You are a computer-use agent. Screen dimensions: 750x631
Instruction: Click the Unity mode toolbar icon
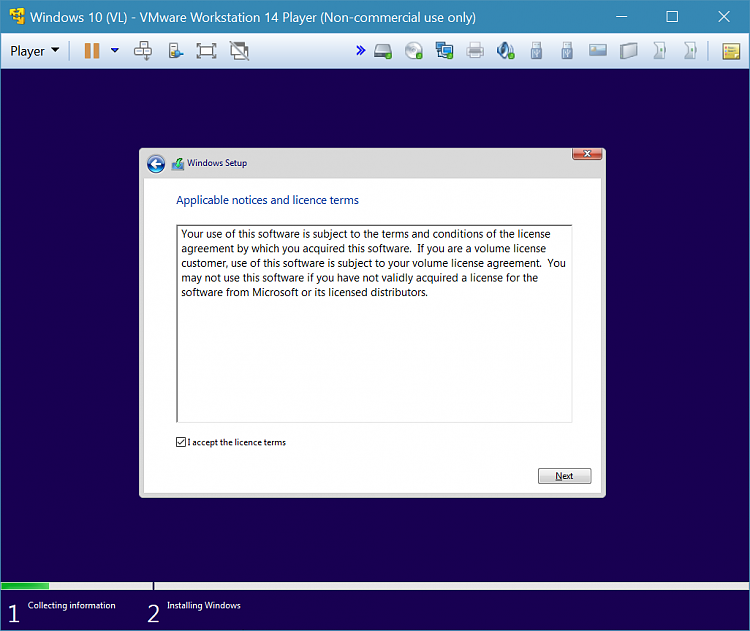[x=176, y=51]
